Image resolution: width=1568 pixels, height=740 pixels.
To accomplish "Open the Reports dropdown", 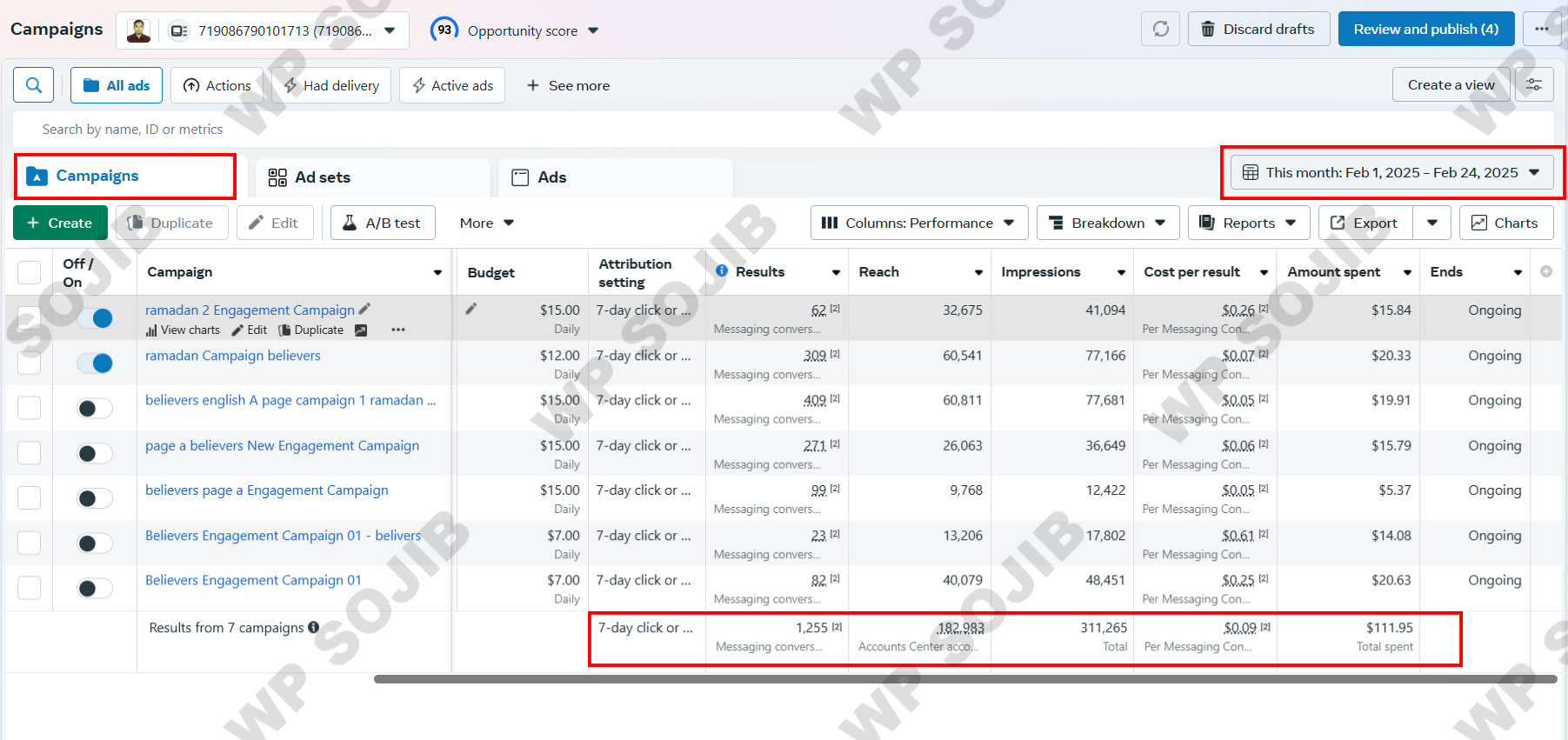I will (x=1249, y=223).
